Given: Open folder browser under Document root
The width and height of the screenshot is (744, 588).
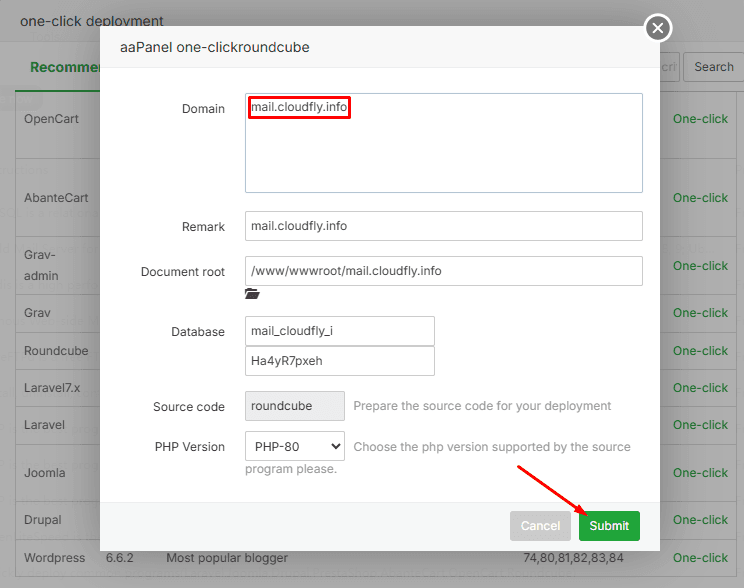Looking at the screenshot, I should click(x=252, y=294).
